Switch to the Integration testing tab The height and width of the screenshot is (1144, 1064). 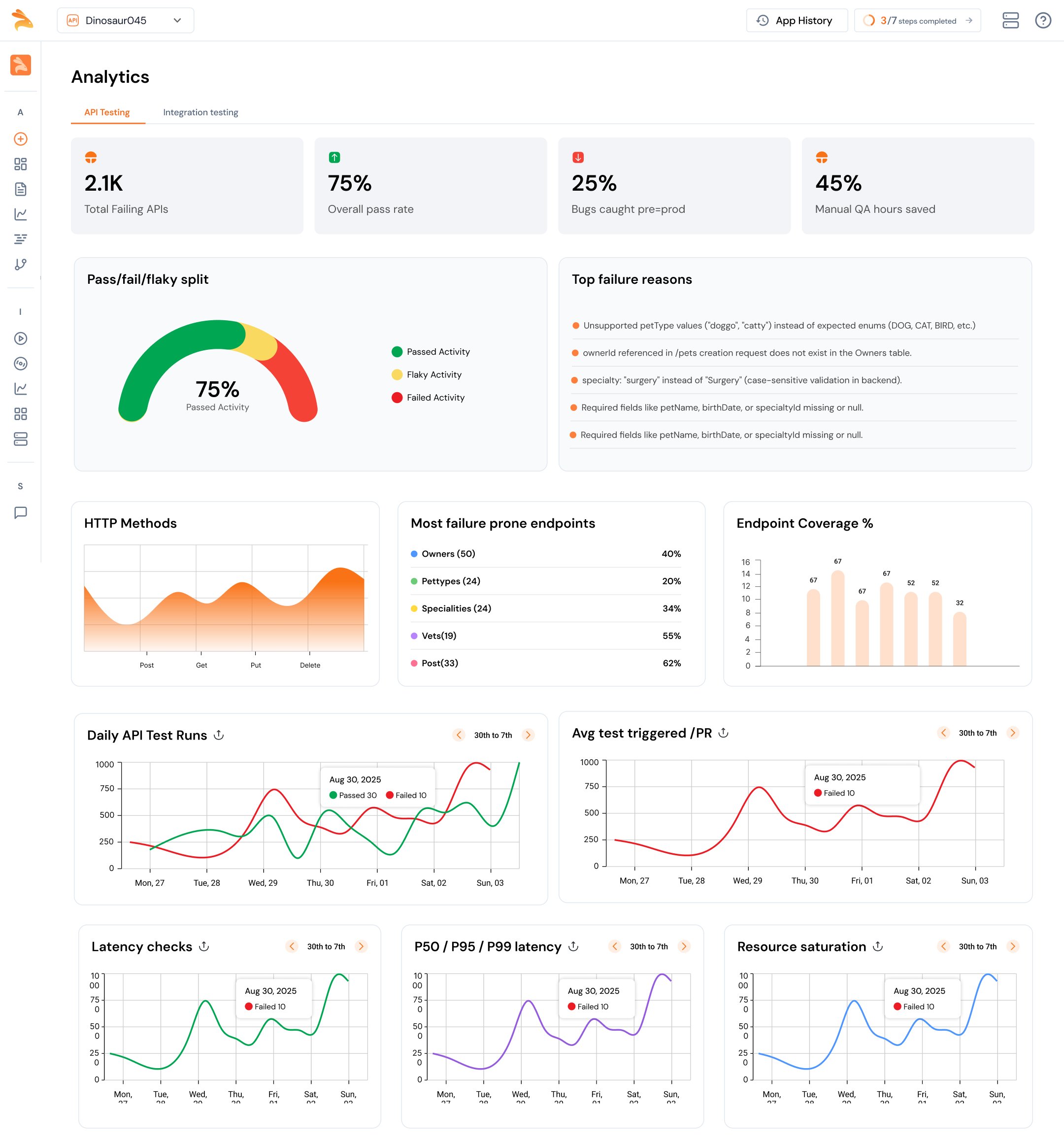[200, 112]
